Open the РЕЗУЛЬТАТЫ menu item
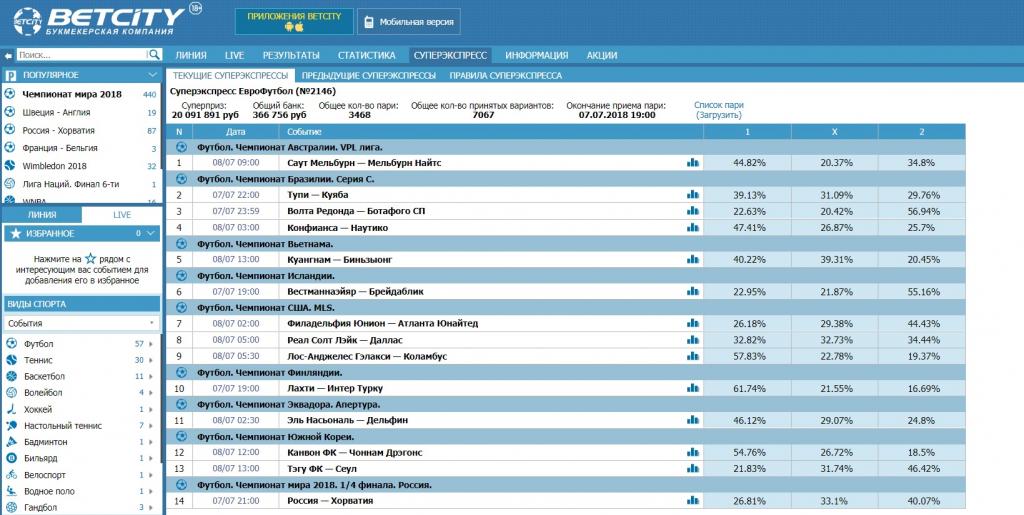 (291, 55)
